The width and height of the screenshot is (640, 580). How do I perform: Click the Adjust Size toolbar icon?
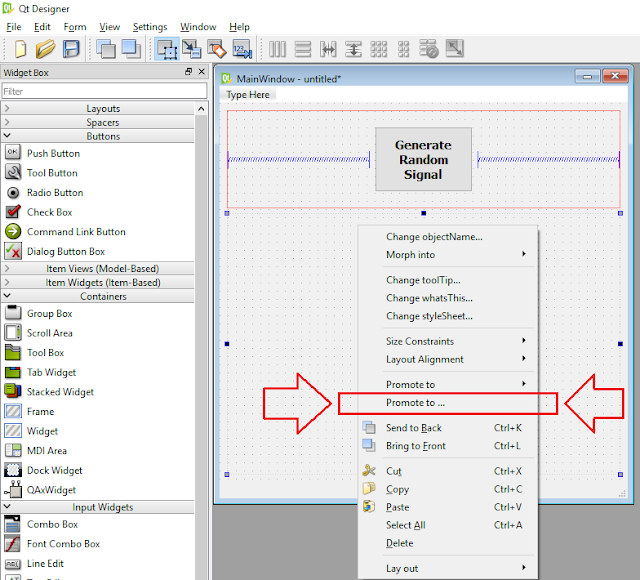point(455,49)
